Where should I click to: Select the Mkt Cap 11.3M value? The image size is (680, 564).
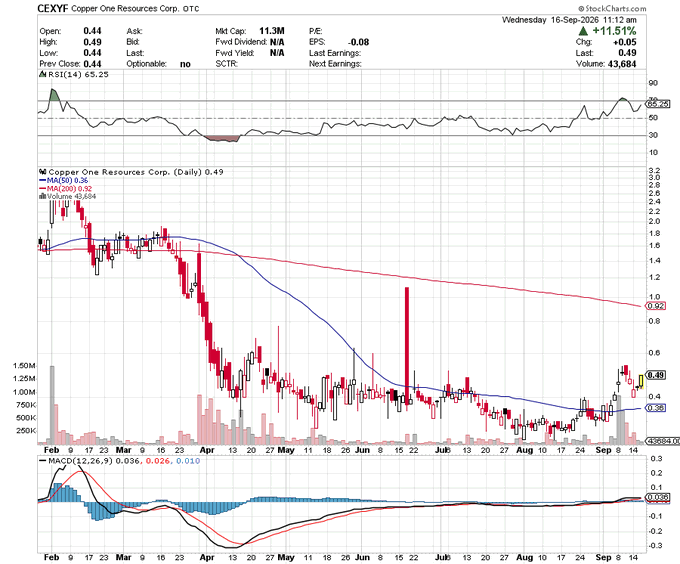(272, 31)
